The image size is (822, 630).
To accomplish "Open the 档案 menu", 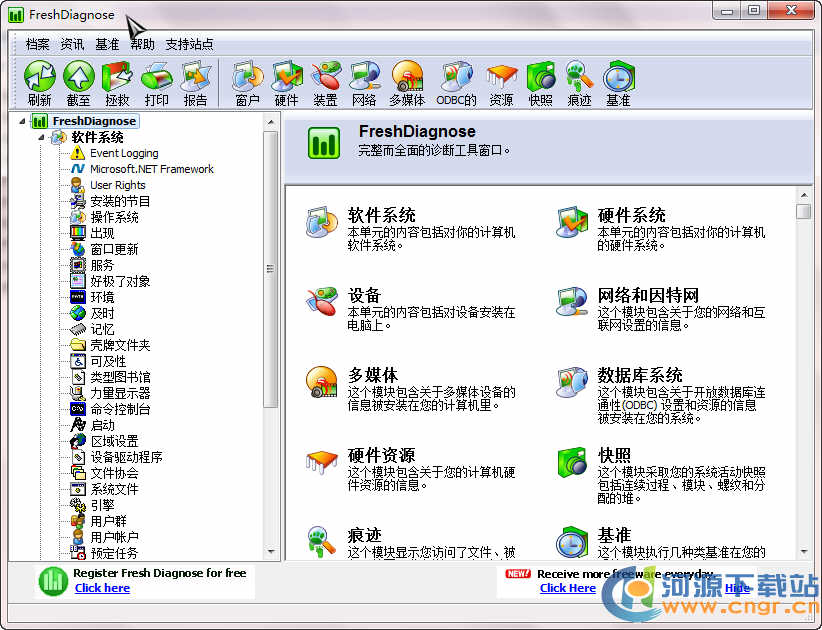I will click(37, 44).
